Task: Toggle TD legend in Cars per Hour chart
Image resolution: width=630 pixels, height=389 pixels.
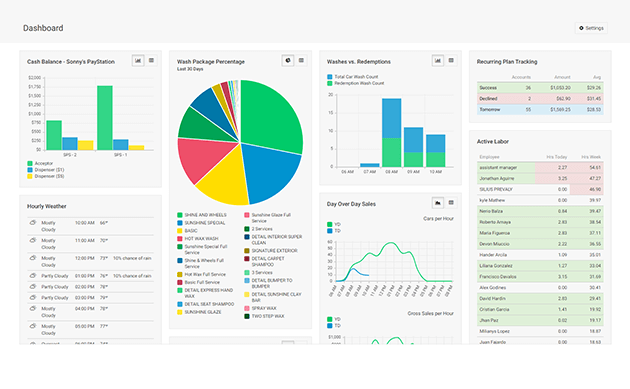Action: pos(334,231)
